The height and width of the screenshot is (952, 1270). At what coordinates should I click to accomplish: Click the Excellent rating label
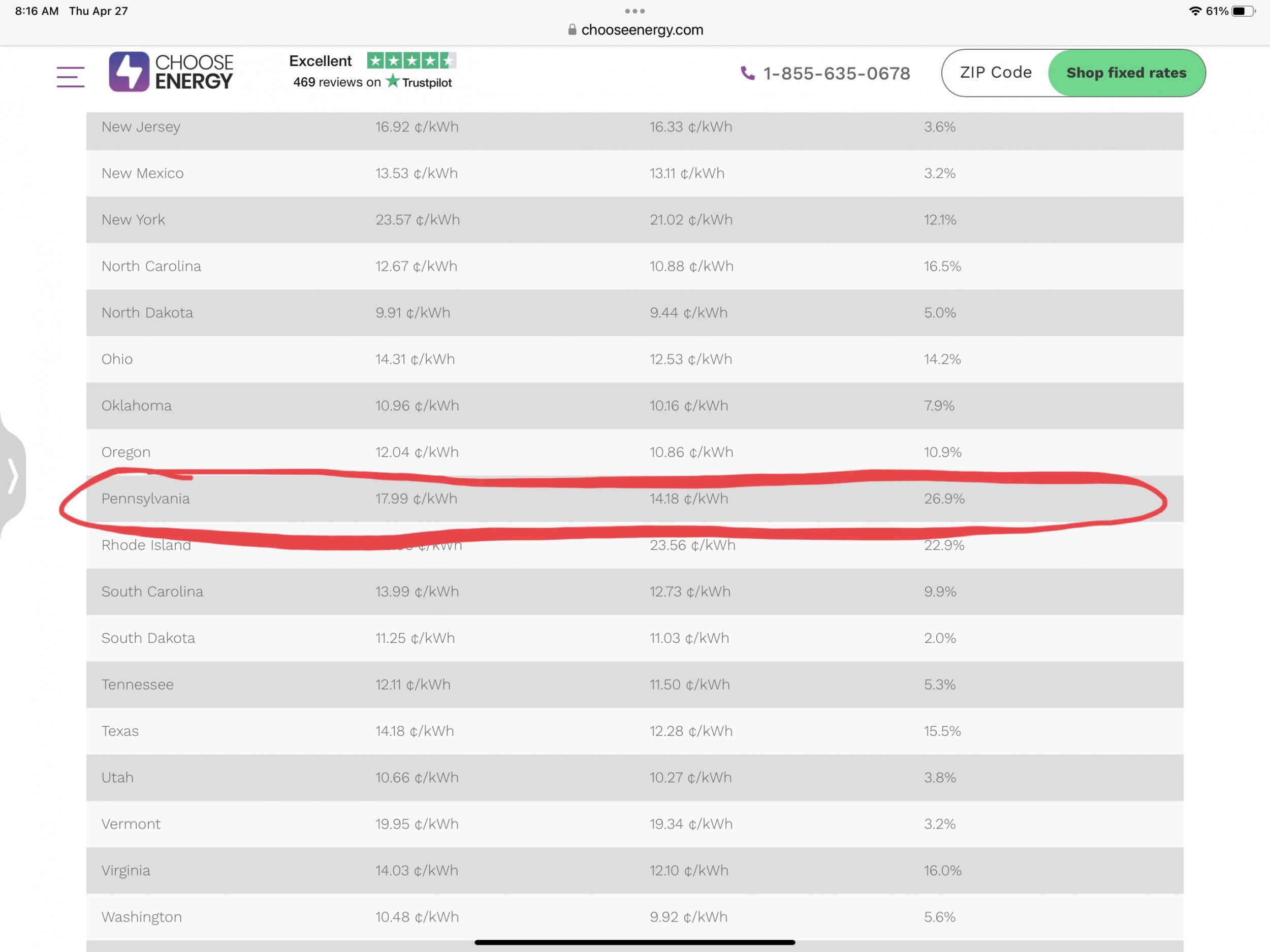320,61
